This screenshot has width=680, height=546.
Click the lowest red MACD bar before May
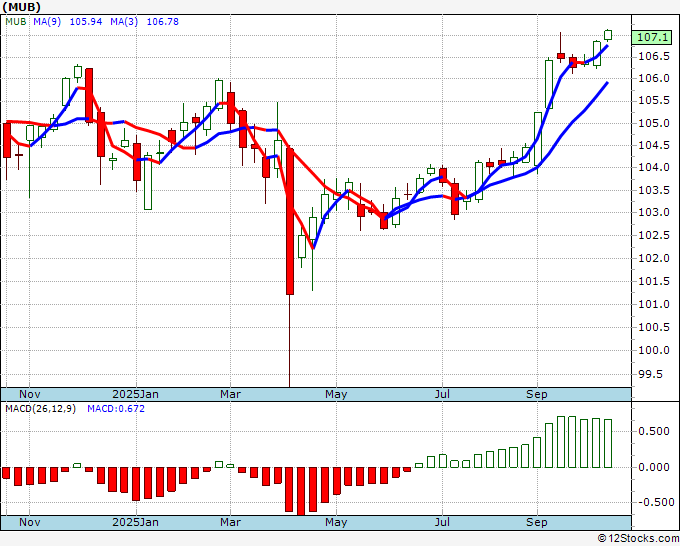tap(301, 491)
